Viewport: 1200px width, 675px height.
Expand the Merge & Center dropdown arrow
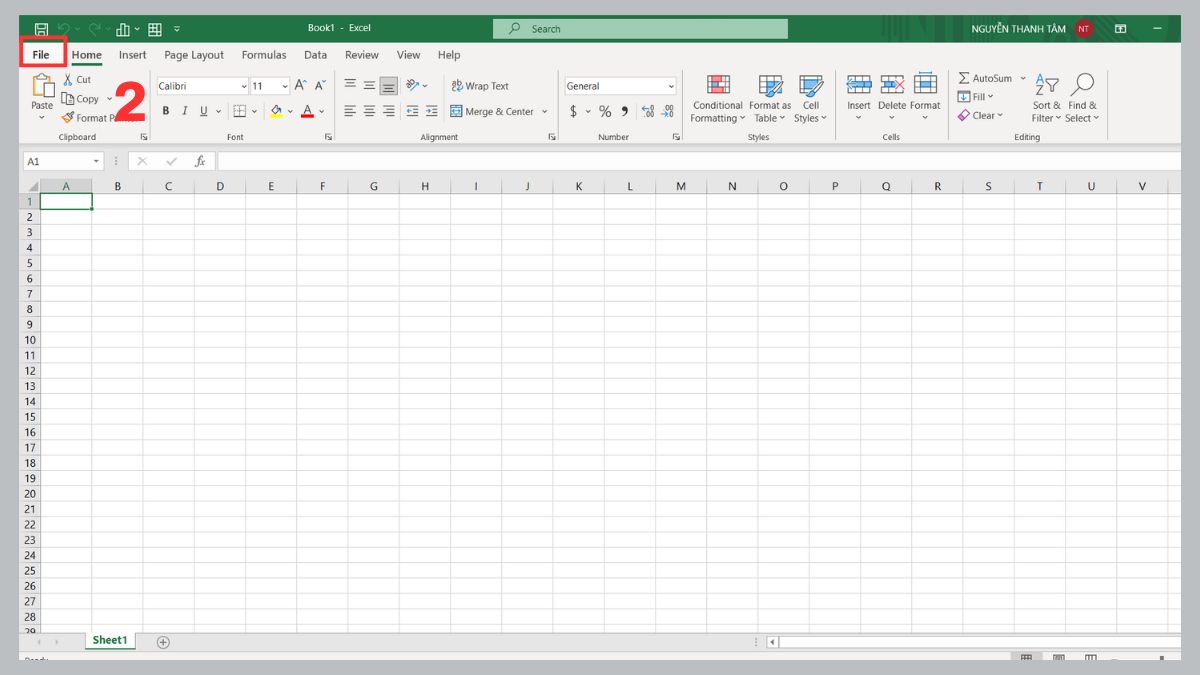coord(545,112)
